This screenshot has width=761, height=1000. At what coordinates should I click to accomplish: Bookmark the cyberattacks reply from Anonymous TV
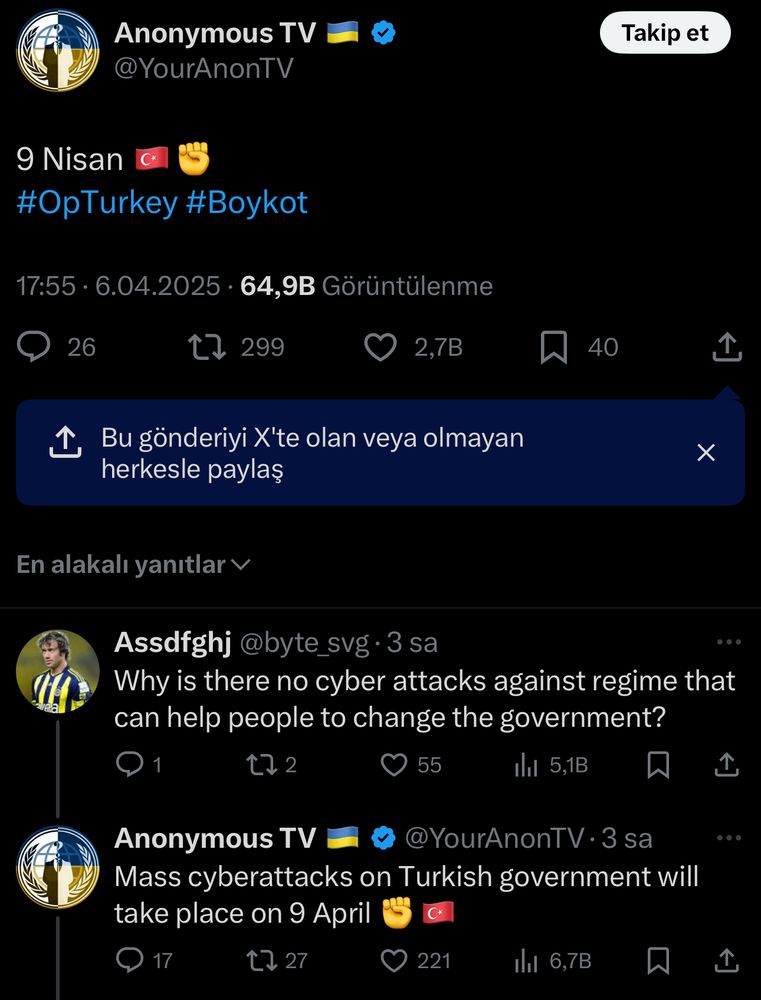(658, 961)
